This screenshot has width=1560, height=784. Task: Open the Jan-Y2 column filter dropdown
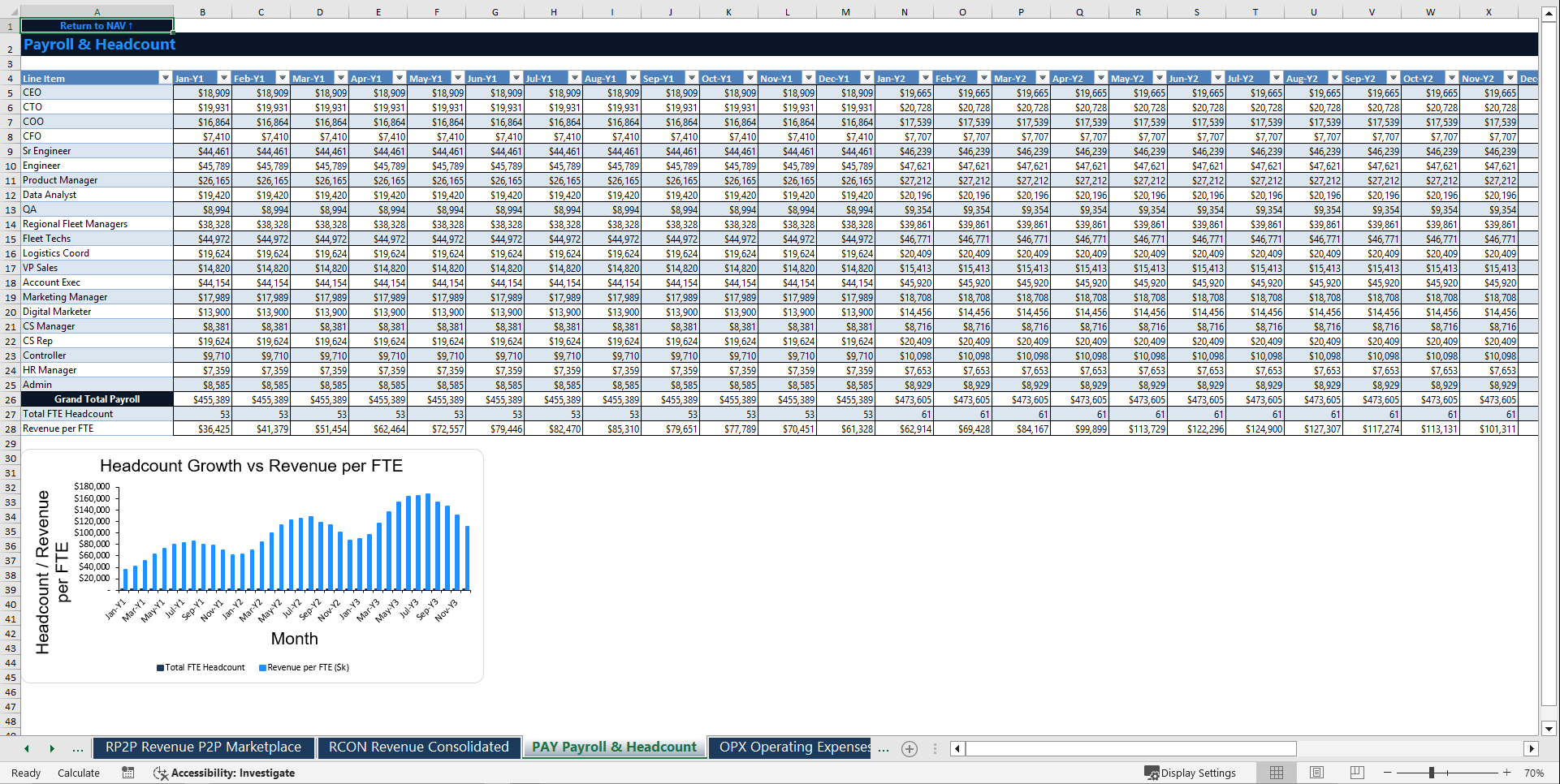926,78
